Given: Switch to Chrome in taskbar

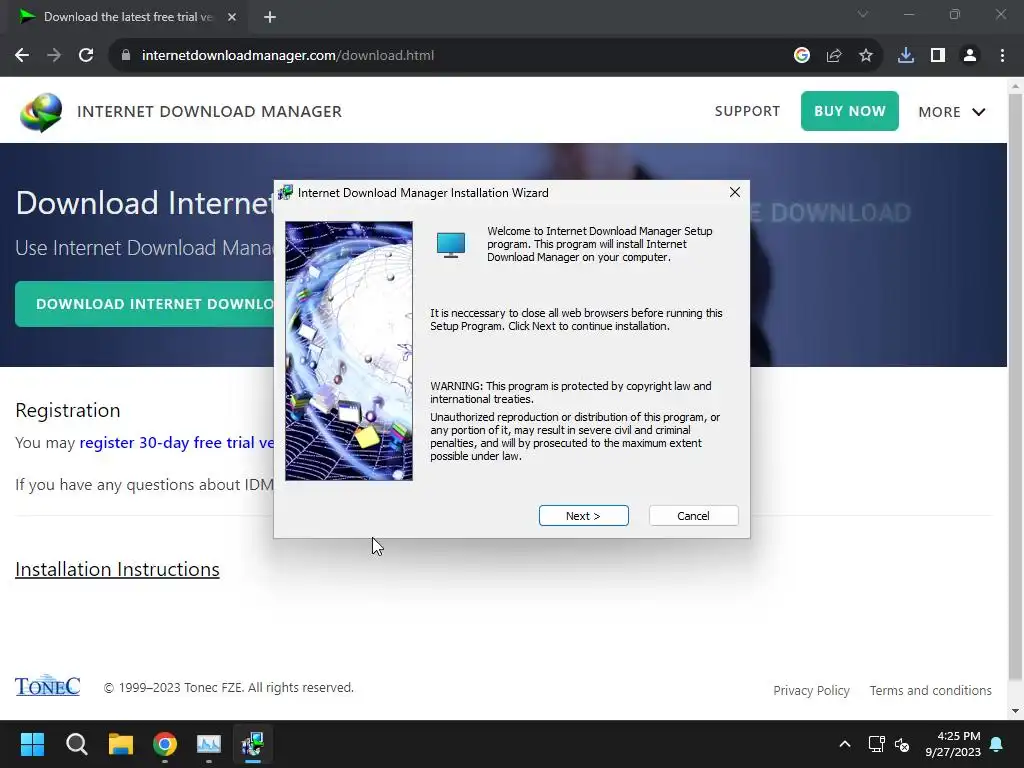Looking at the screenshot, I should click(165, 744).
